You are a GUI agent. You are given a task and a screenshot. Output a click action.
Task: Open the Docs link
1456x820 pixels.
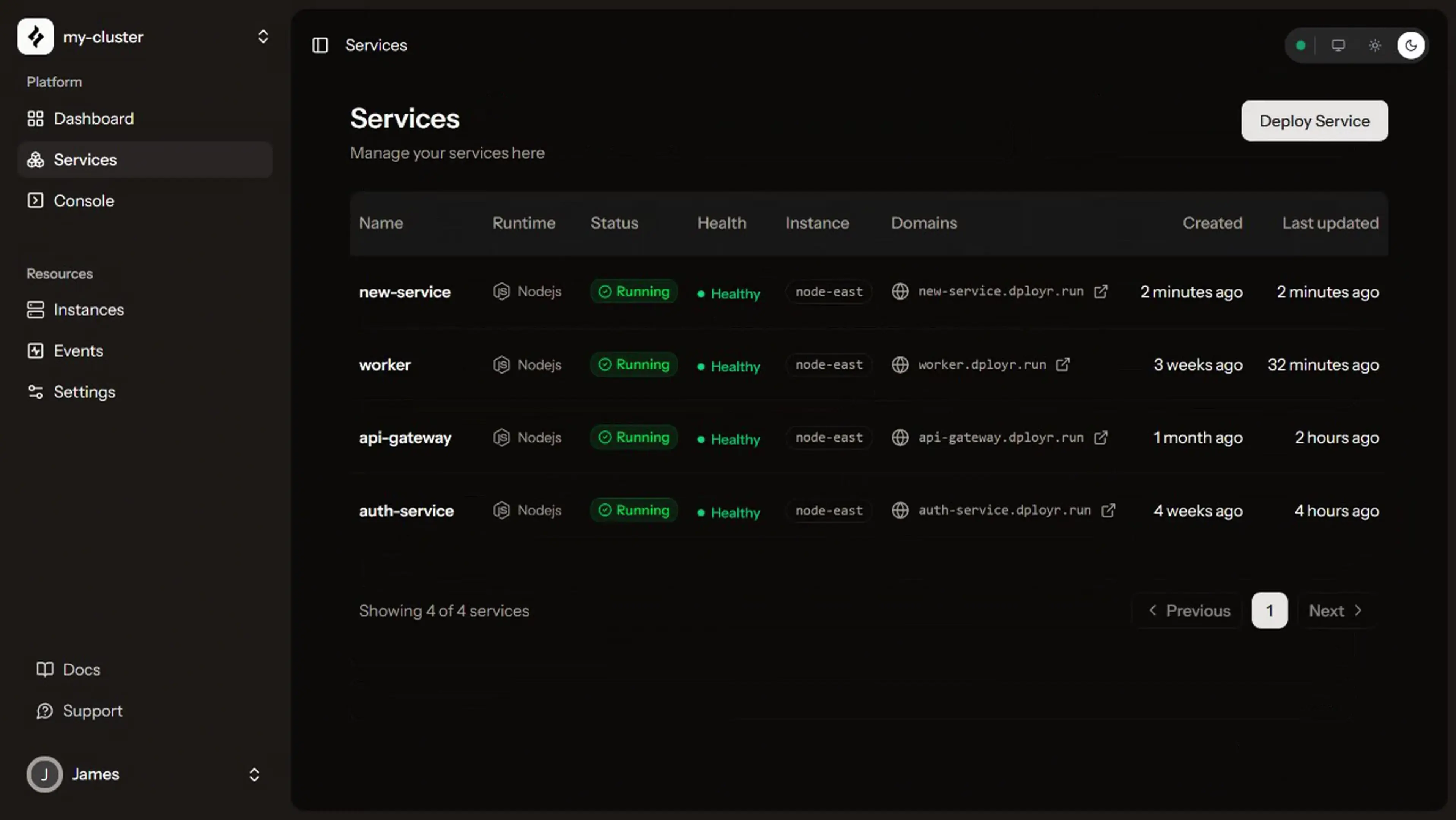tap(68, 670)
